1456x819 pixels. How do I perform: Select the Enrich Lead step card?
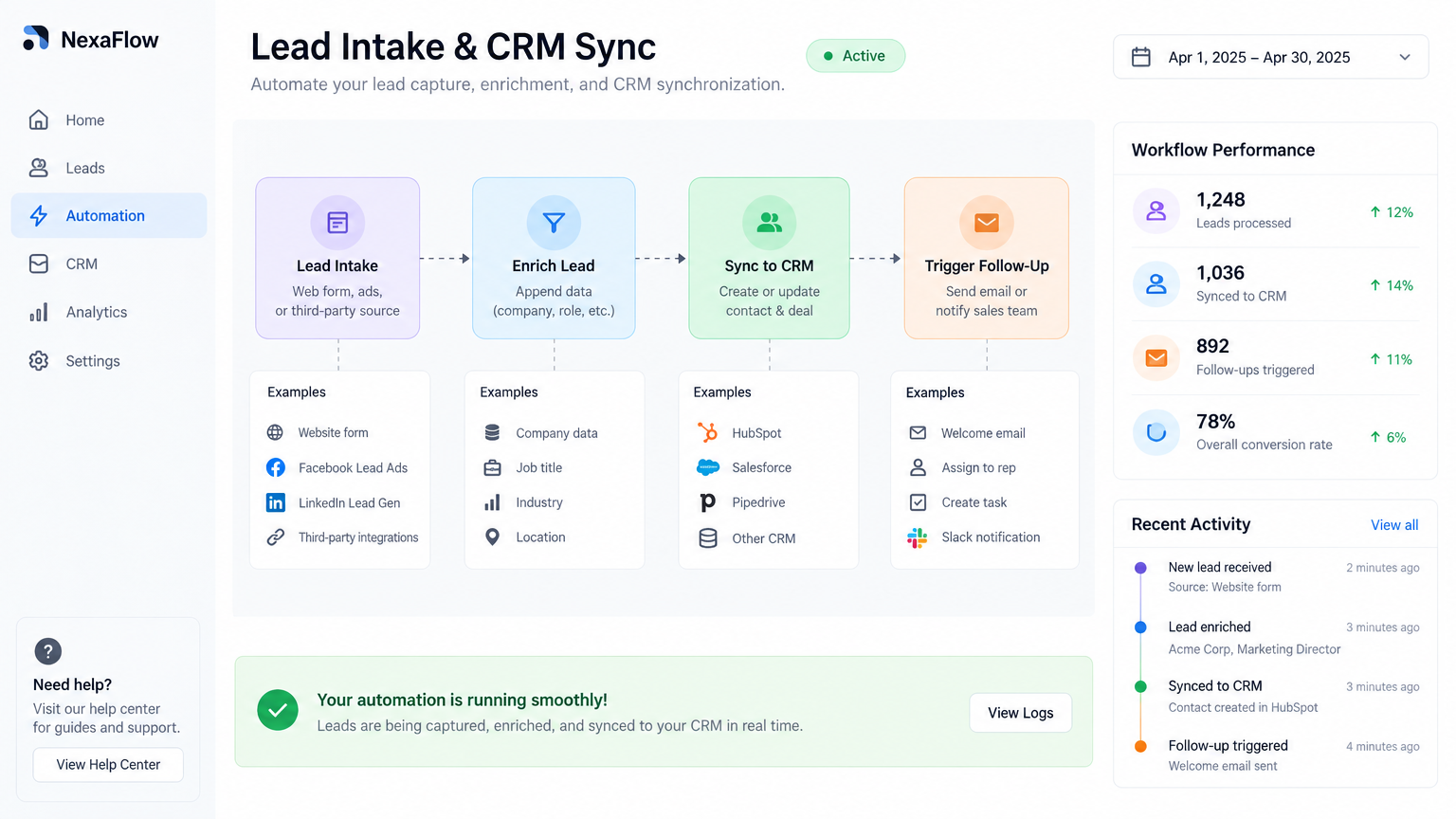554,258
